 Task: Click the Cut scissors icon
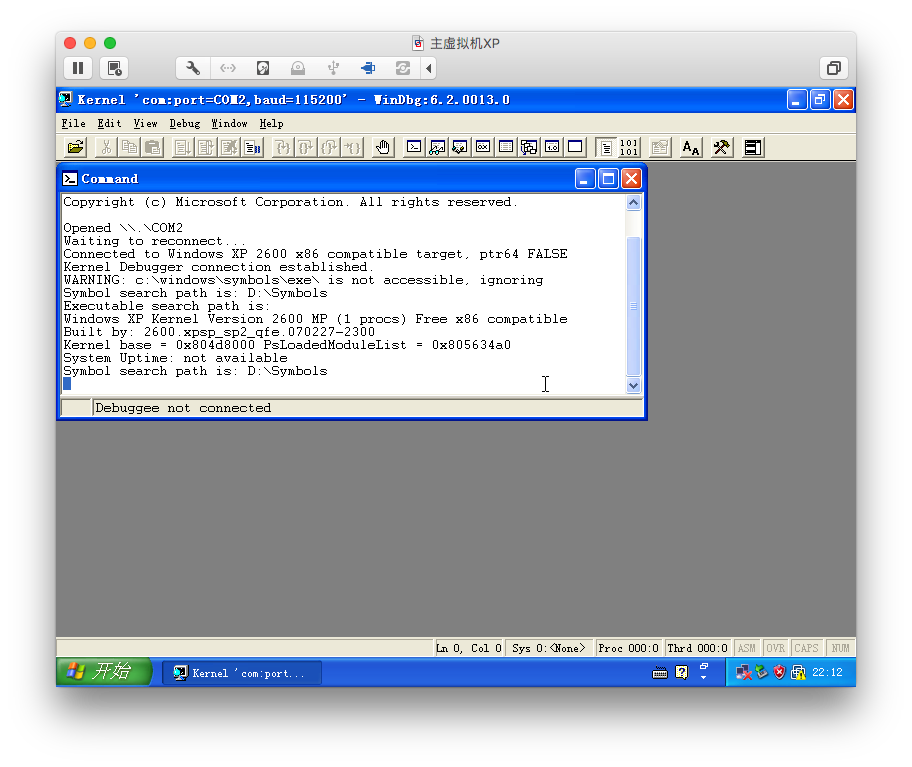(106, 148)
